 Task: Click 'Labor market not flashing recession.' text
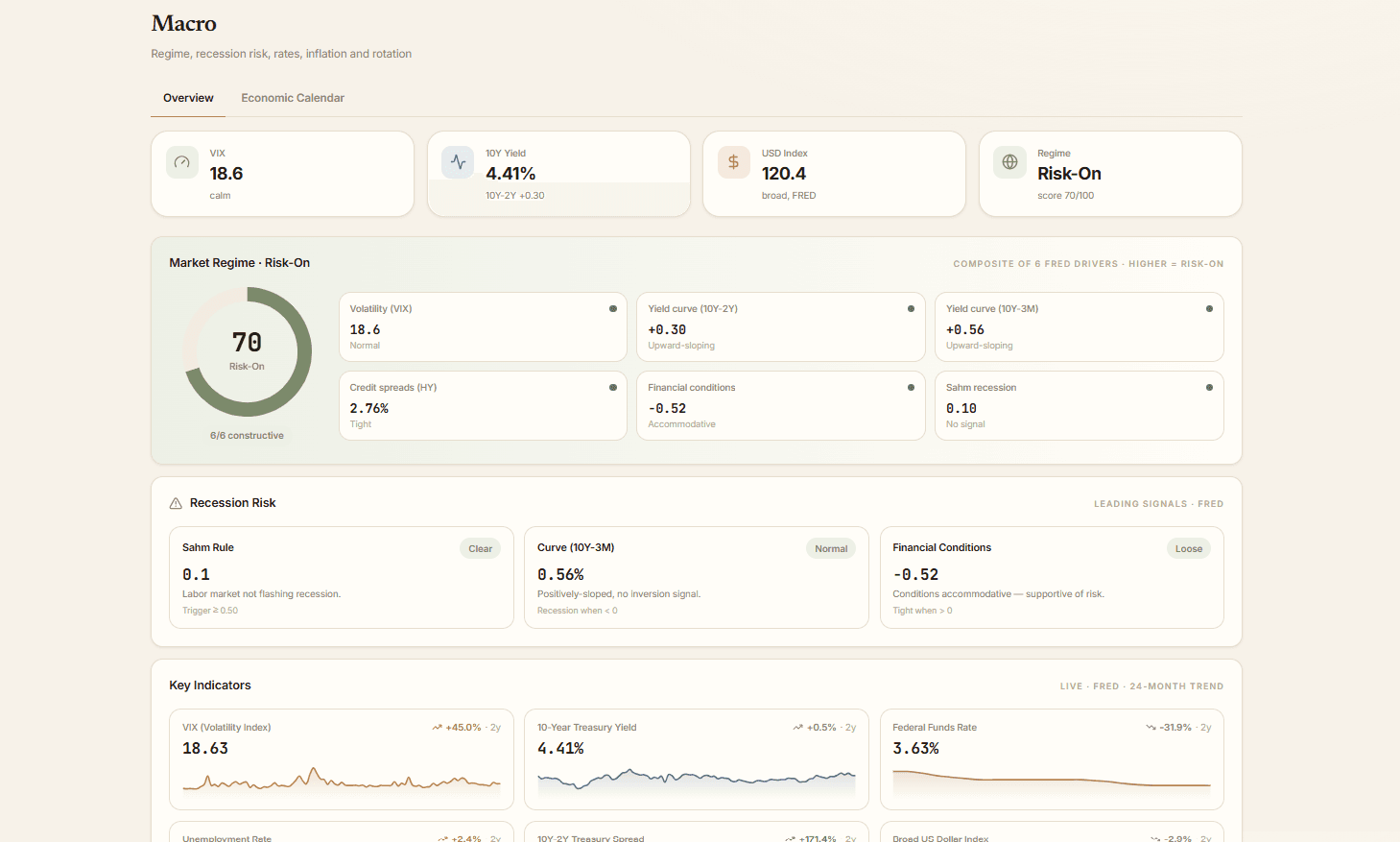click(262, 594)
